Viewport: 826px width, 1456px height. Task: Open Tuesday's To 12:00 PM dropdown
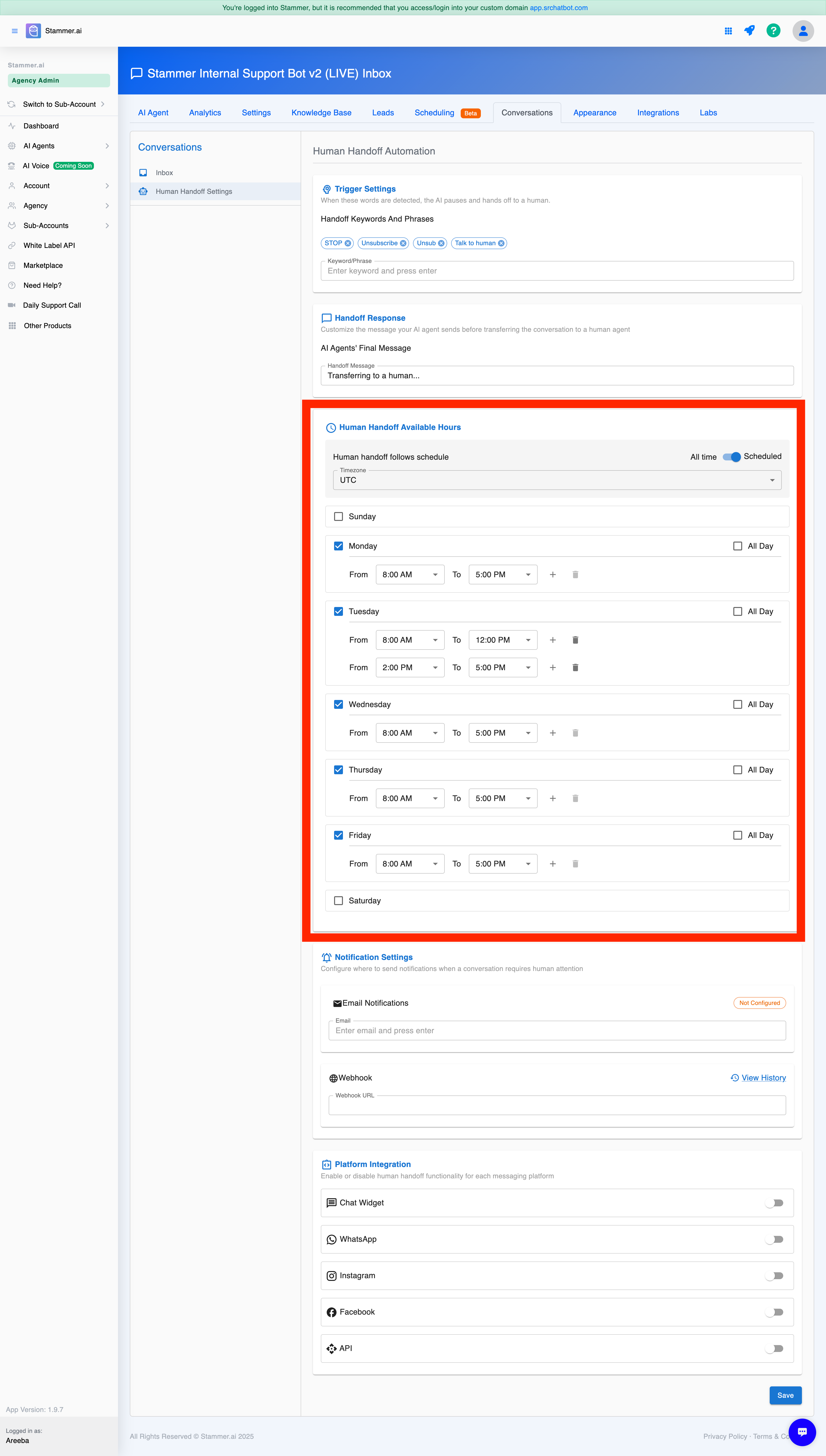[x=503, y=640]
